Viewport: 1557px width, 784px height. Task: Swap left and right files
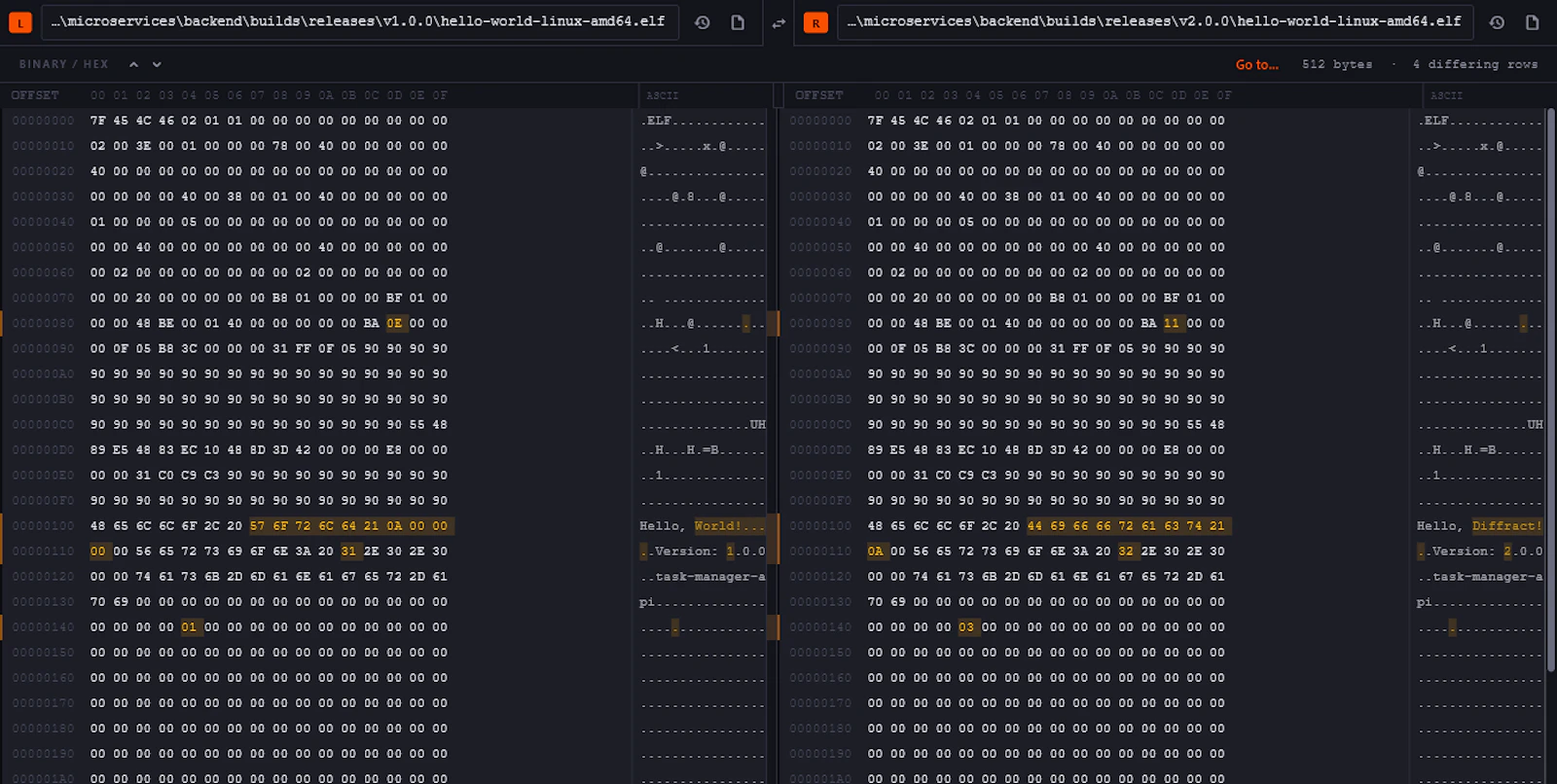[778, 22]
